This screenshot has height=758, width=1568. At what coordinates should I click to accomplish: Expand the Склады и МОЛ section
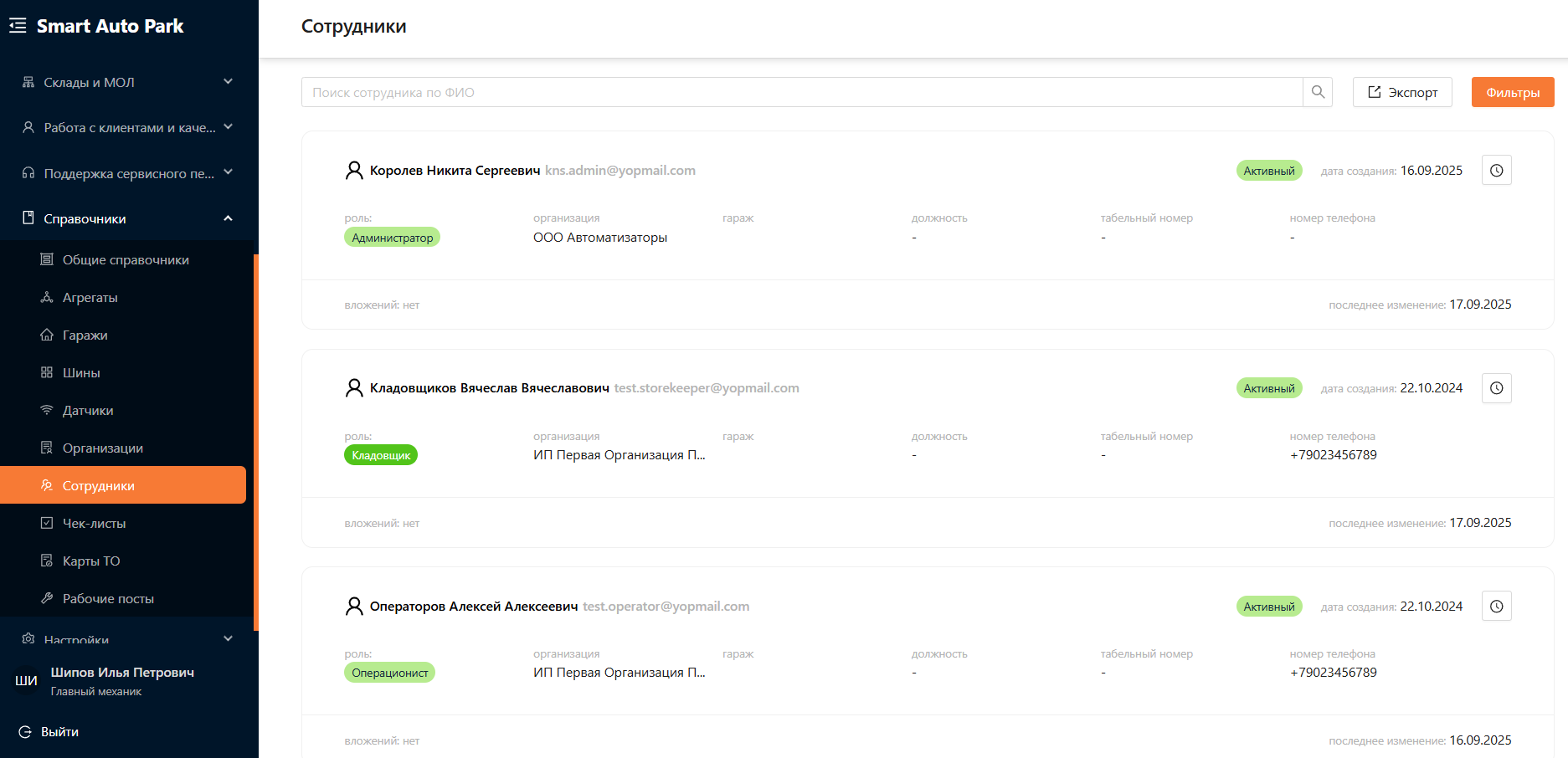pyautogui.click(x=129, y=83)
